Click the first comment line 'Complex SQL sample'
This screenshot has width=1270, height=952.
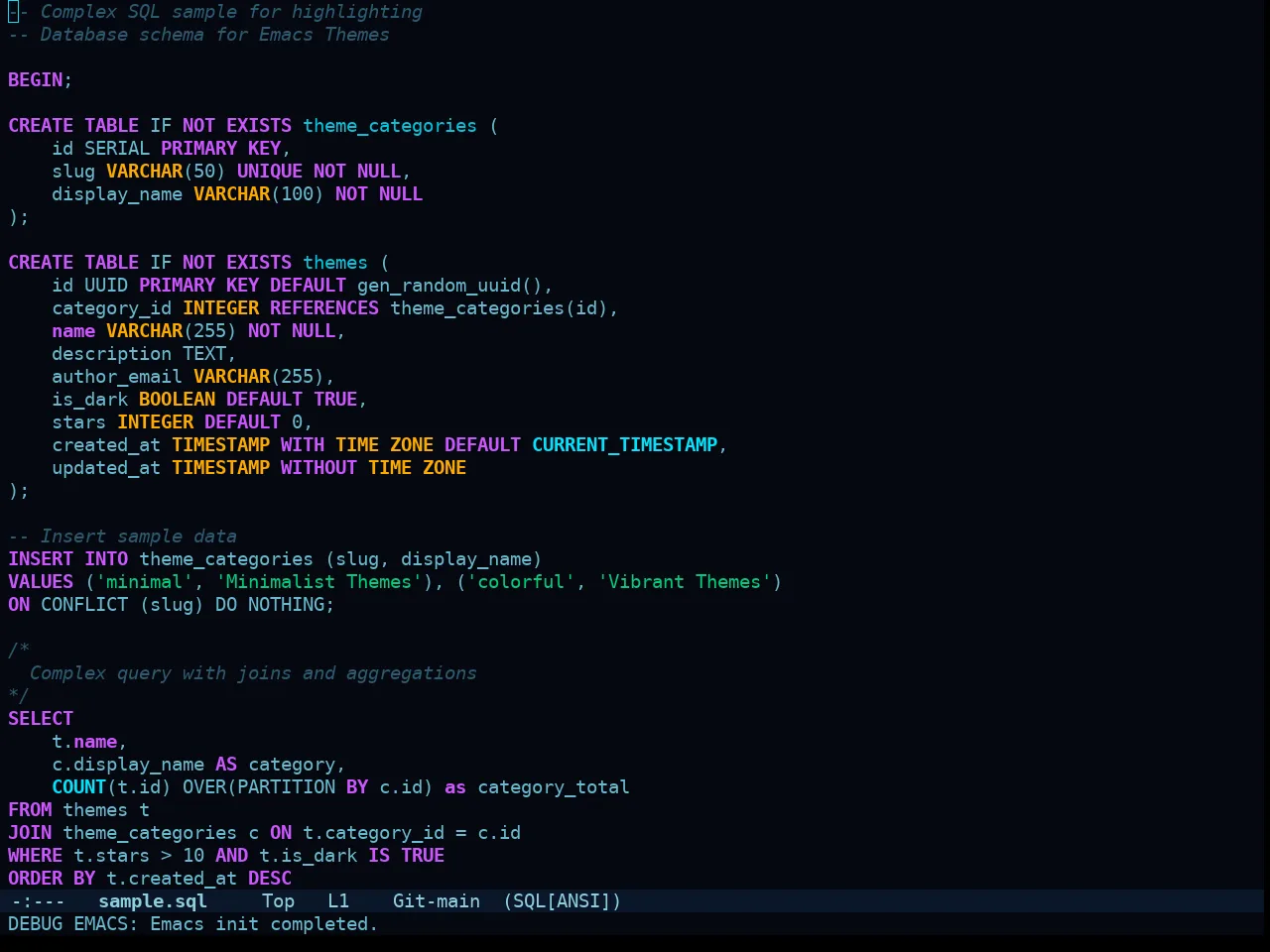coord(215,12)
